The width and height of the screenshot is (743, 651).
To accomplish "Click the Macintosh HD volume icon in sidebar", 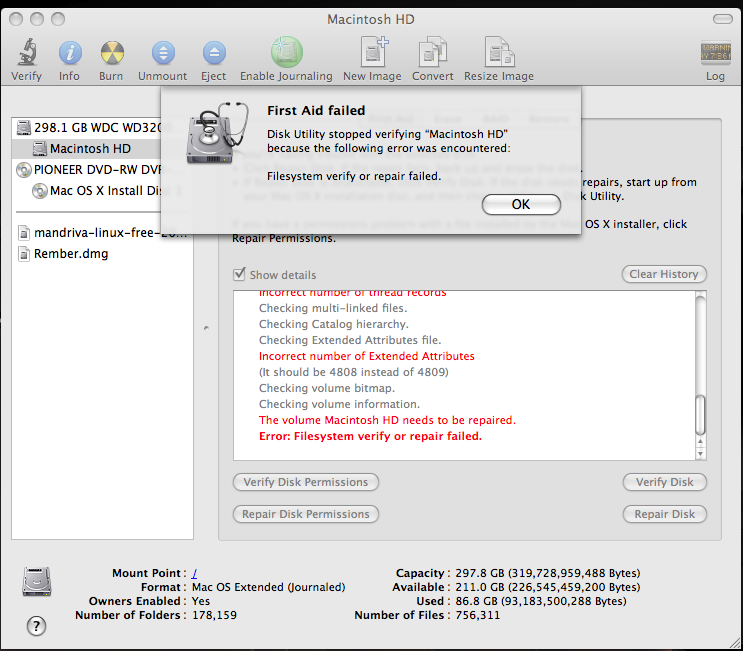I will [x=40, y=149].
